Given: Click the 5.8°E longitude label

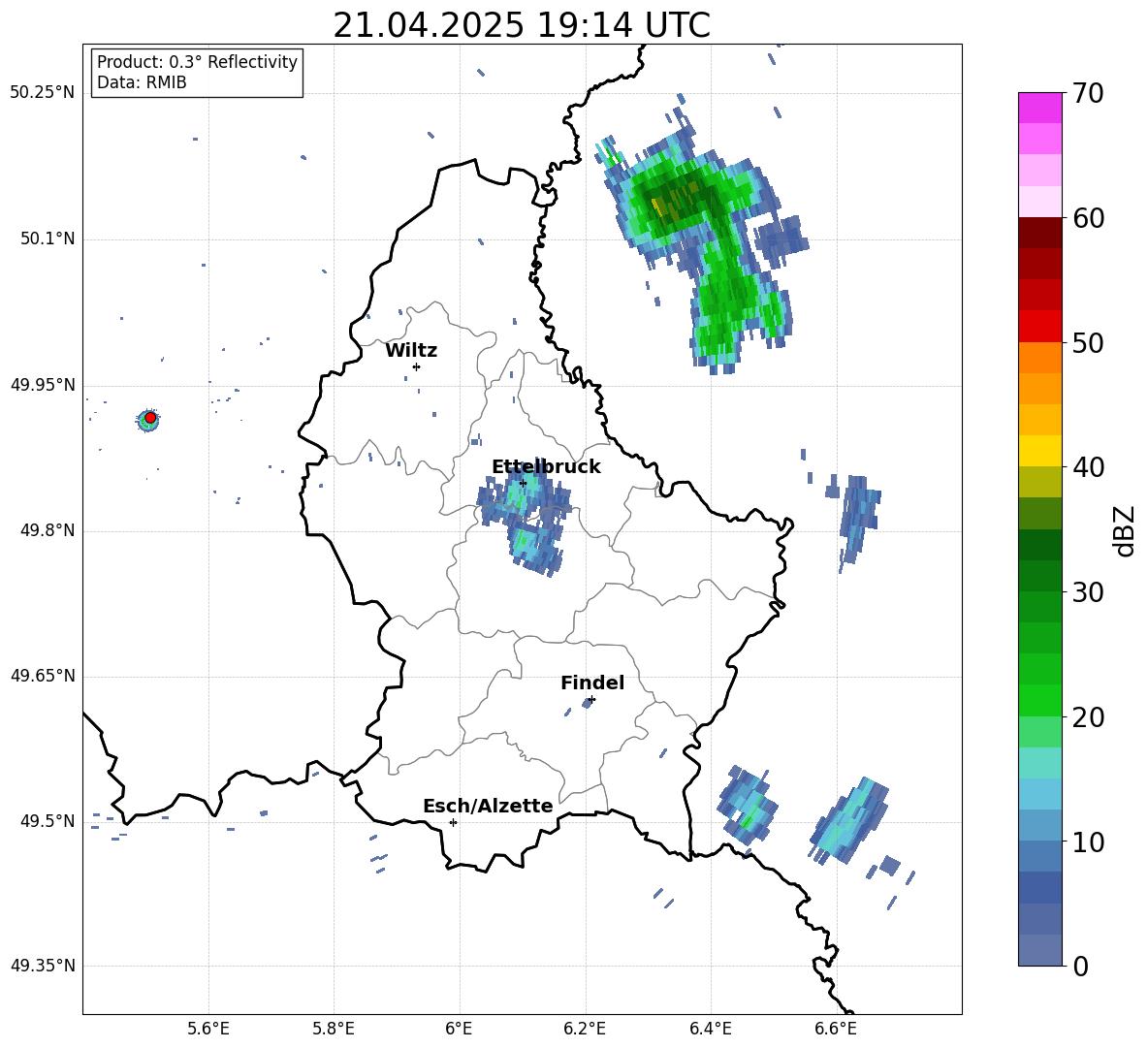Looking at the screenshot, I should click(x=334, y=1029).
